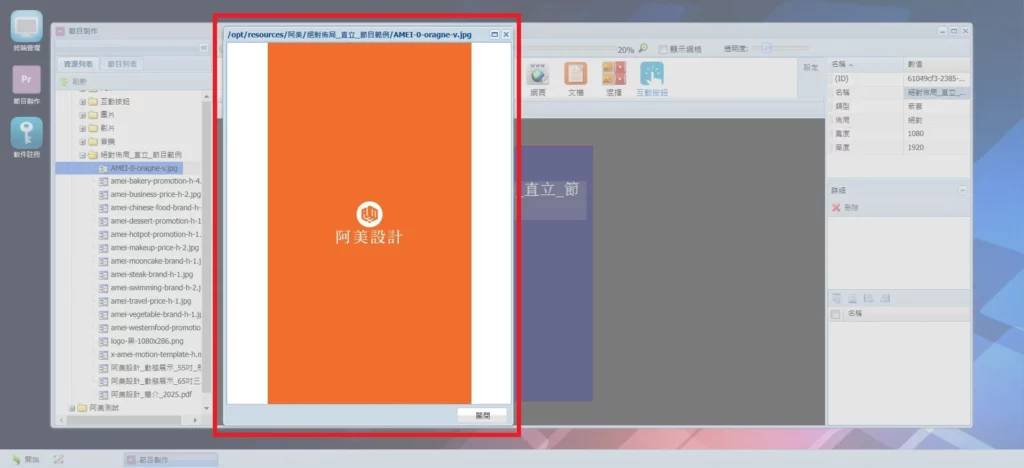Tick the checkbox beside 名稱 column in lower-right list

tap(836, 314)
